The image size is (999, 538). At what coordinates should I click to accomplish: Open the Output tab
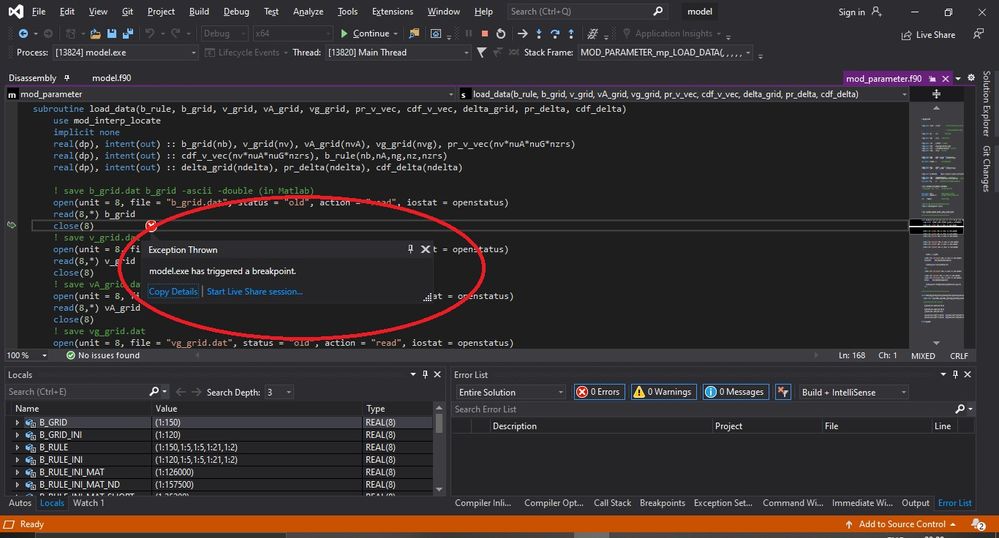pos(916,503)
